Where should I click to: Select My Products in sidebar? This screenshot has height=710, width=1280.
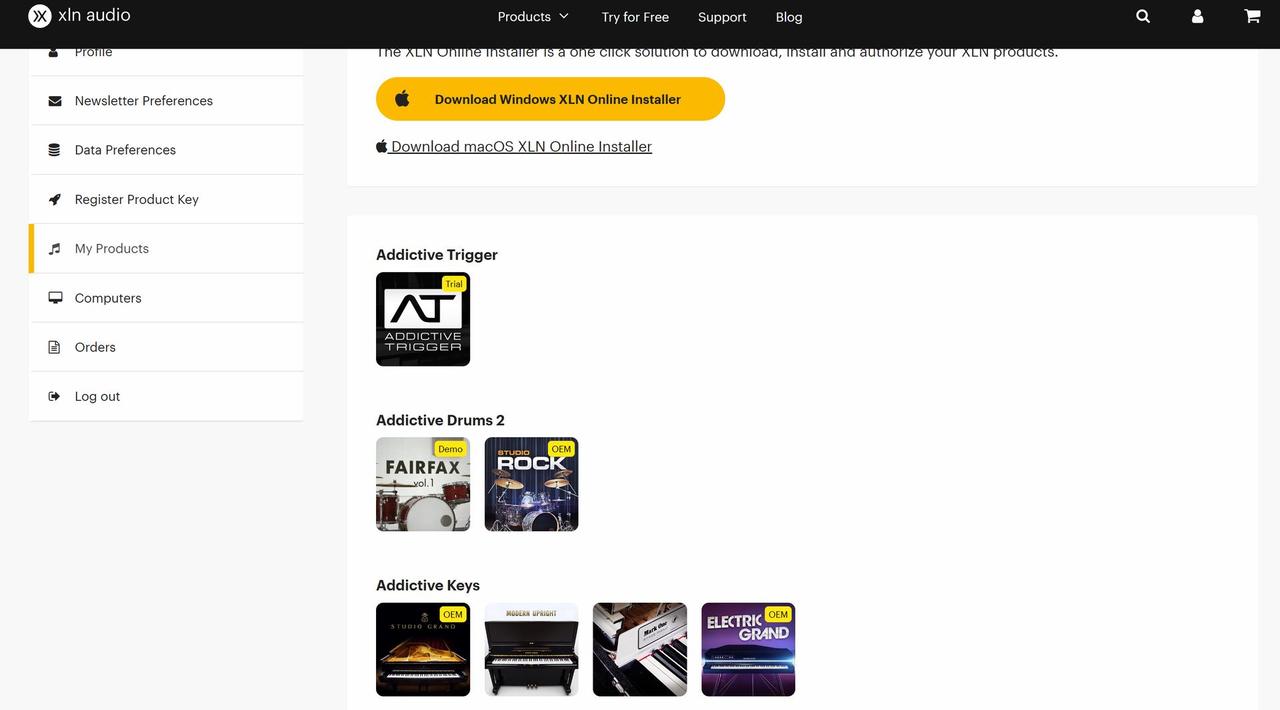[112, 249]
